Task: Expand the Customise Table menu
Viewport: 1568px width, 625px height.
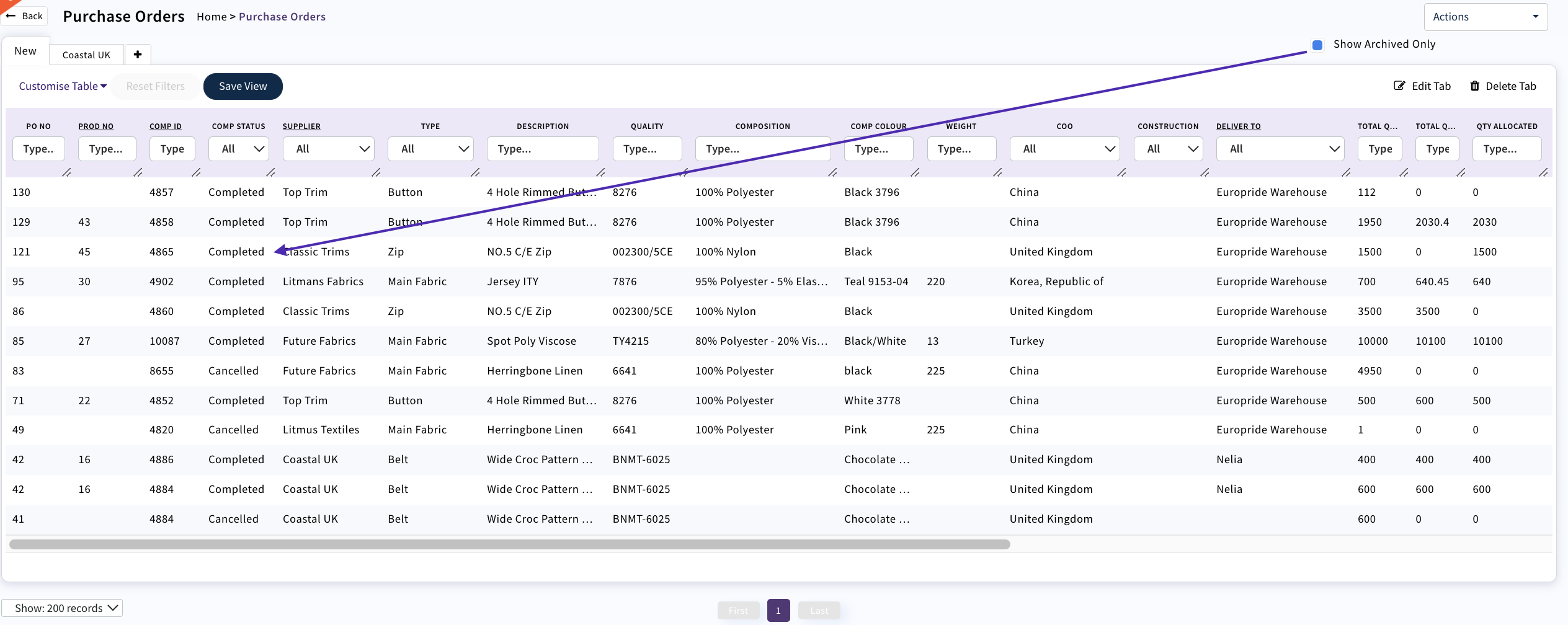Action: (x=63, y=86)
